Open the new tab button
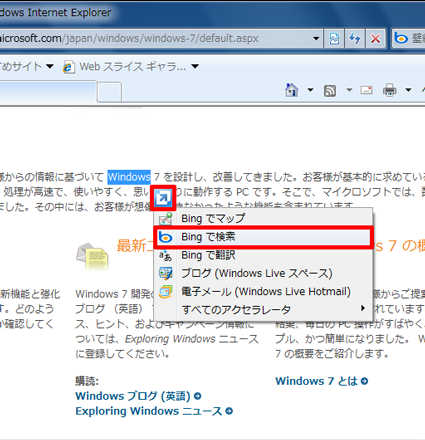 point(109,92)
